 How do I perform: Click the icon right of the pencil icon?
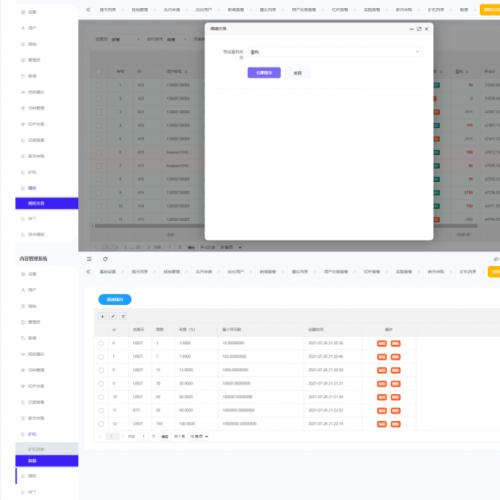[124, 316]
